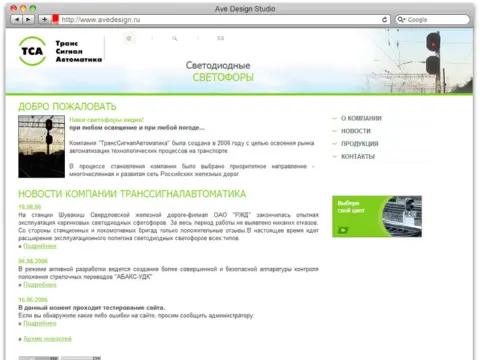Click the НОВОСТИ КОМПАНИИ ТРАНССИГНАЛАВТОМАТИКА heading

132,194
